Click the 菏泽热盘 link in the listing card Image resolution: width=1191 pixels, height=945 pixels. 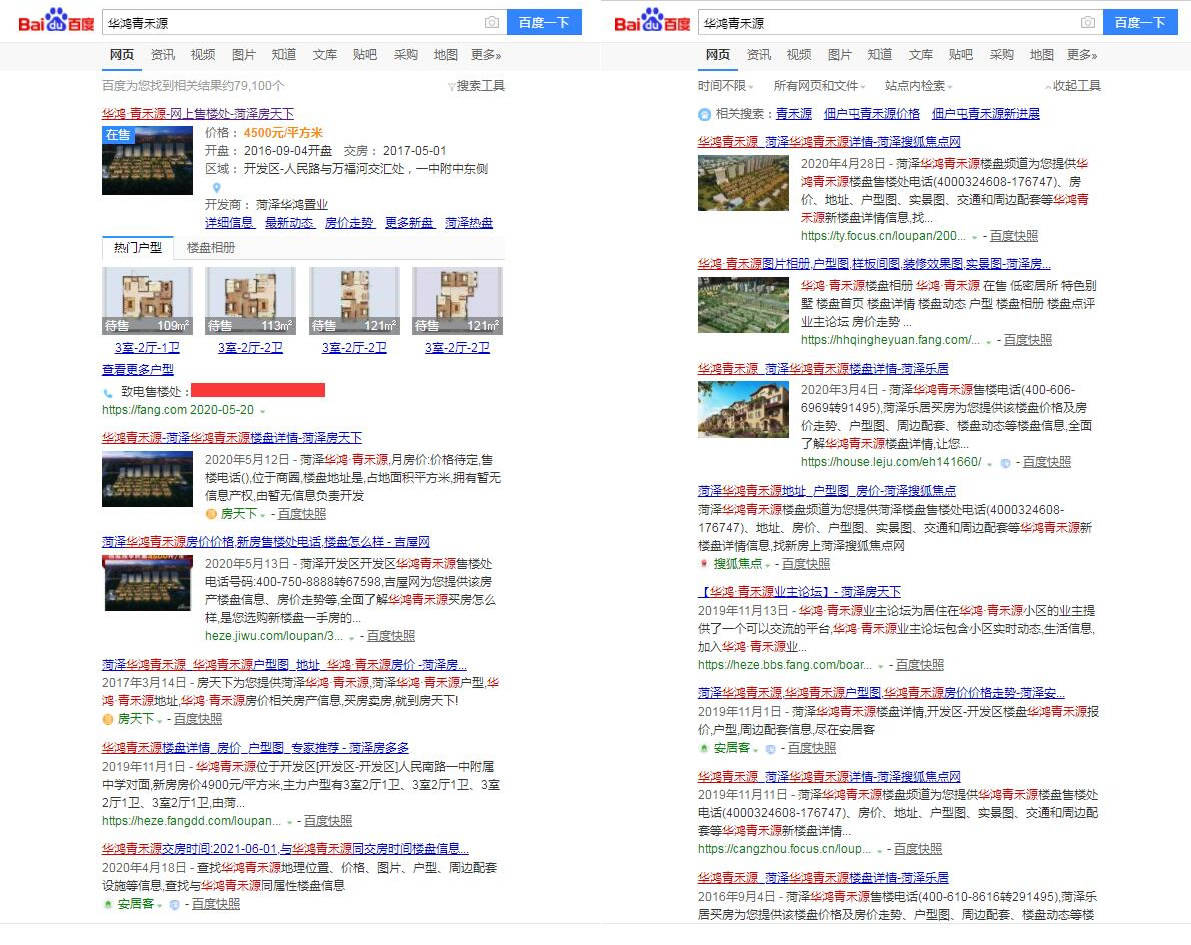(469, 223)
